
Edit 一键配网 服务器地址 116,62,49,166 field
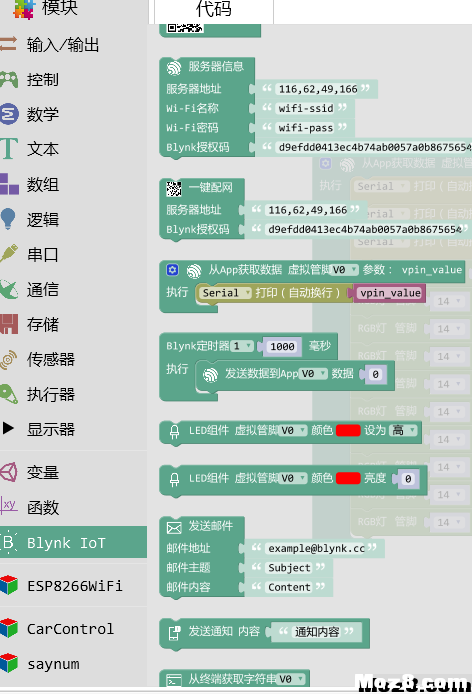pos(307,210)
